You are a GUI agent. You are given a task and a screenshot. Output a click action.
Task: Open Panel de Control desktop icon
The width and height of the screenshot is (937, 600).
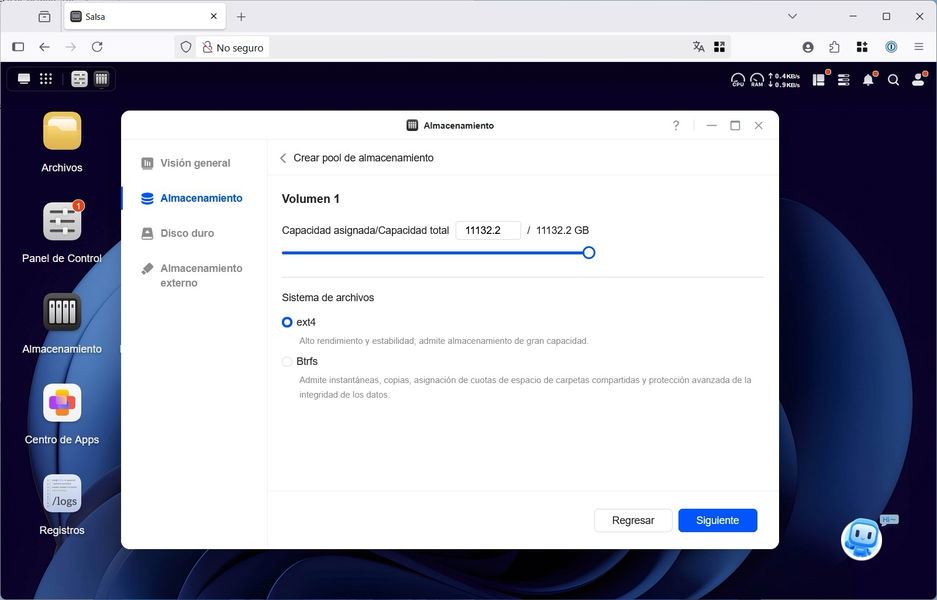[x=62, y=222]
